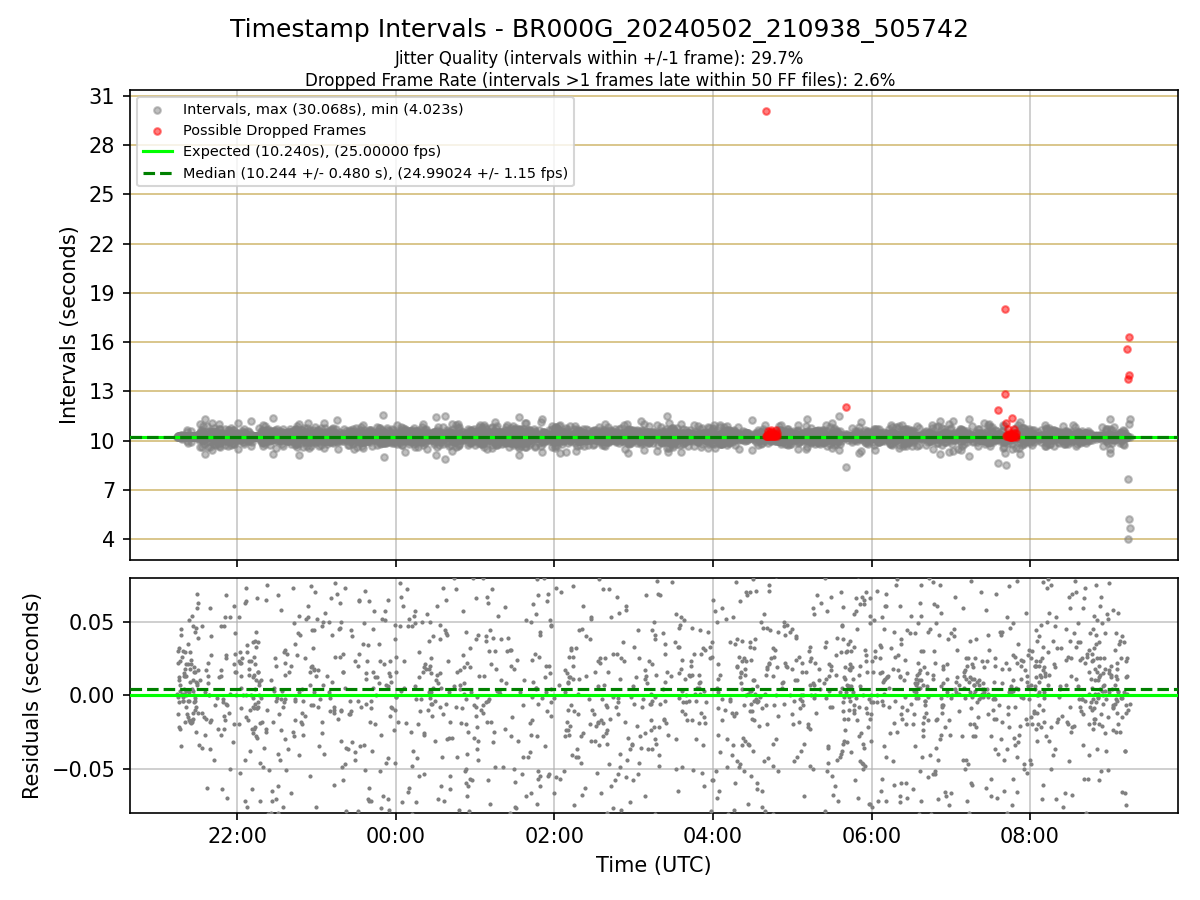Screen dimensions: 1200x900
Task: Click the red dropped-frame point at 12 seconds near 05:40
Action: pyautogui.click(x=846, y=407)
